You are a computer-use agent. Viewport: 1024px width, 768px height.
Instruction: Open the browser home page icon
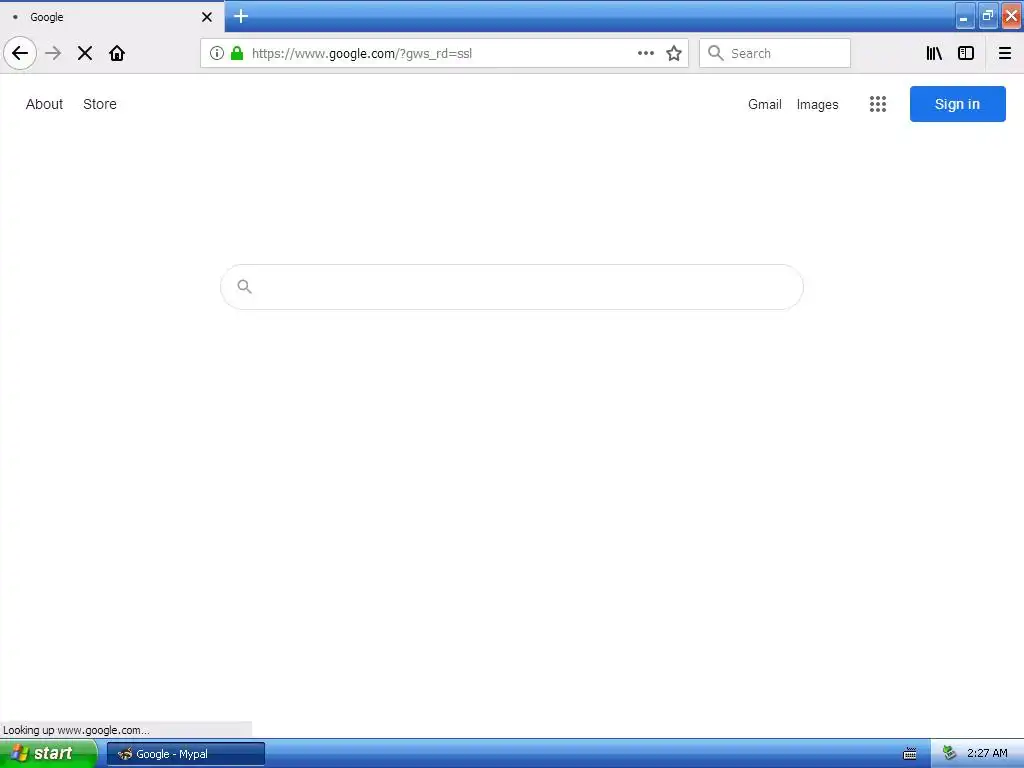coord(117,53)
